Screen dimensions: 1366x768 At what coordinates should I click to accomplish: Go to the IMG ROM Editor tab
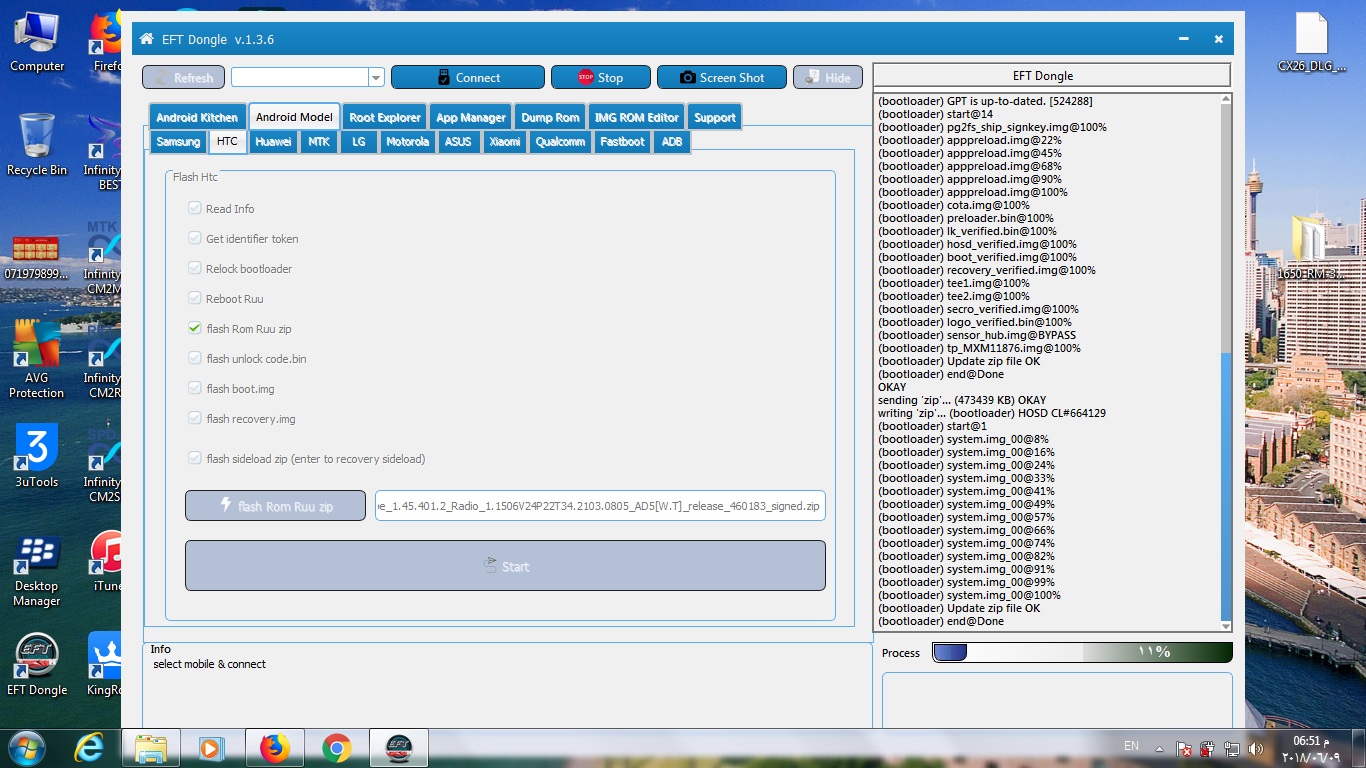636,117
